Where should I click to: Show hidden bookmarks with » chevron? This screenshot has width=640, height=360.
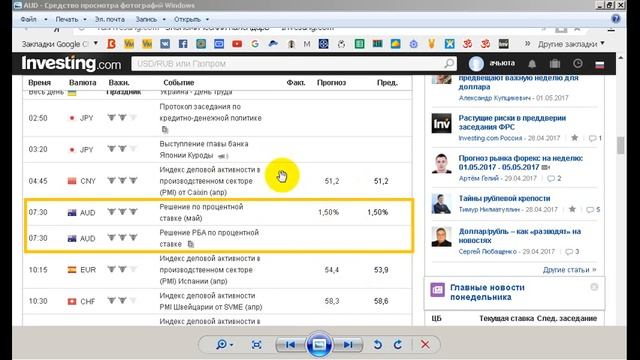527,44
